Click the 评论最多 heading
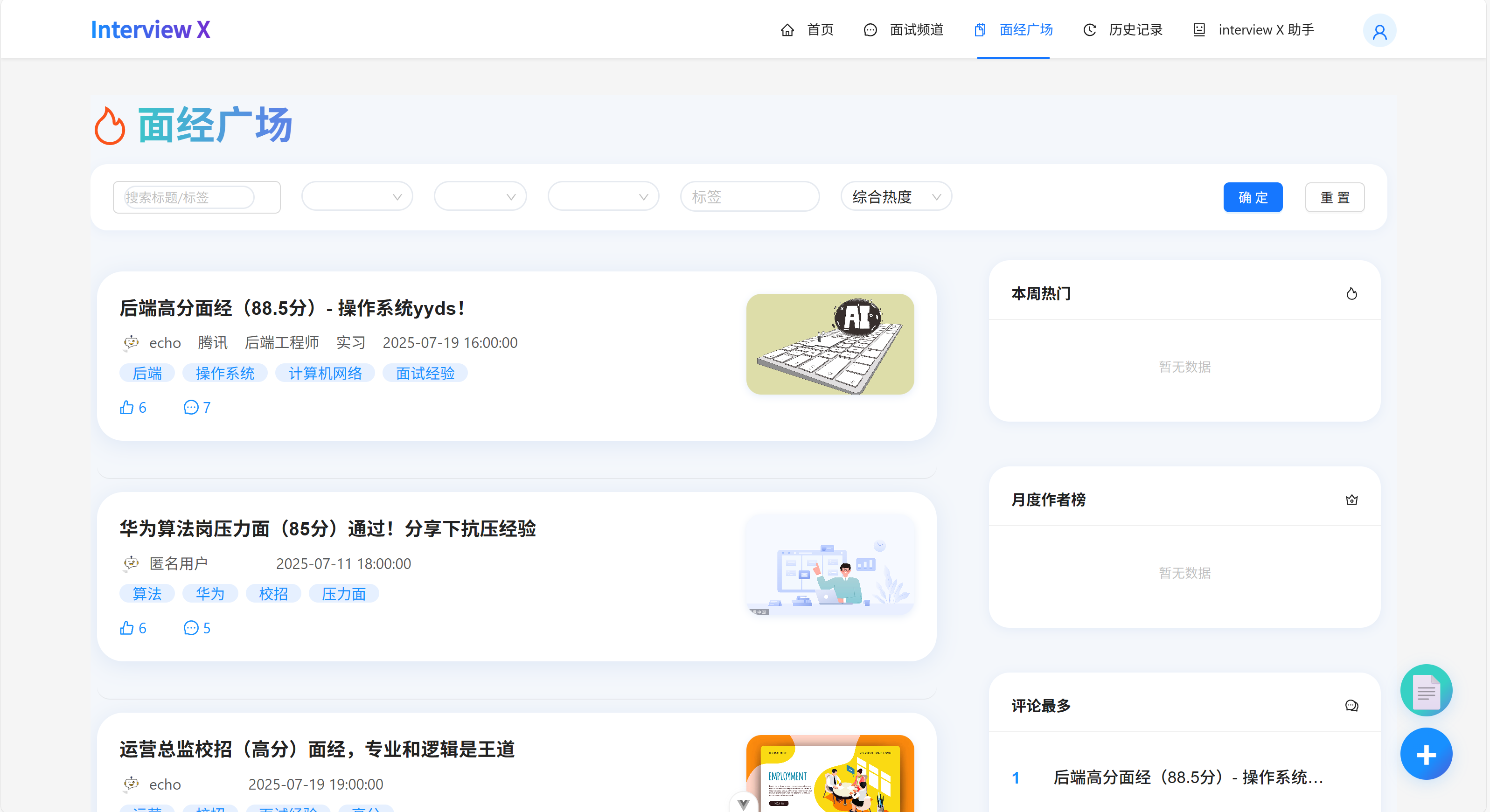This screenshot has height=812, width=1490. click(x=1041, y=706)
